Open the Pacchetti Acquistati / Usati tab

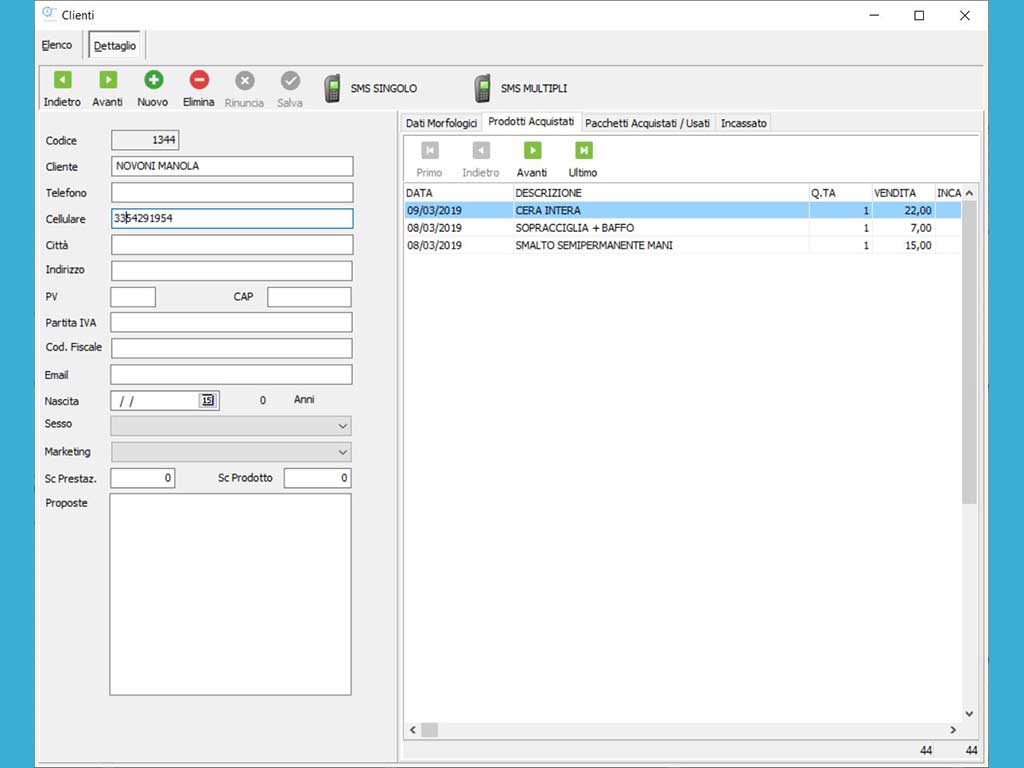coord(647,123)
